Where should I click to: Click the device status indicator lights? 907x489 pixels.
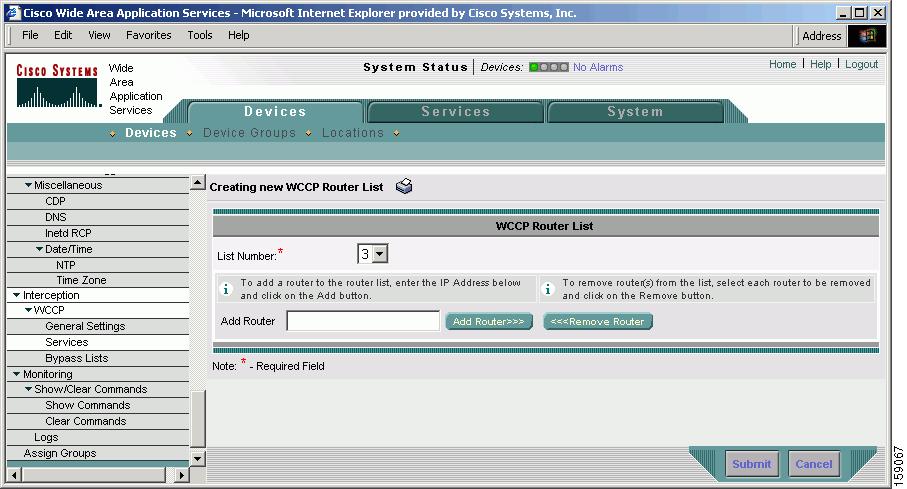coord(548,67)
